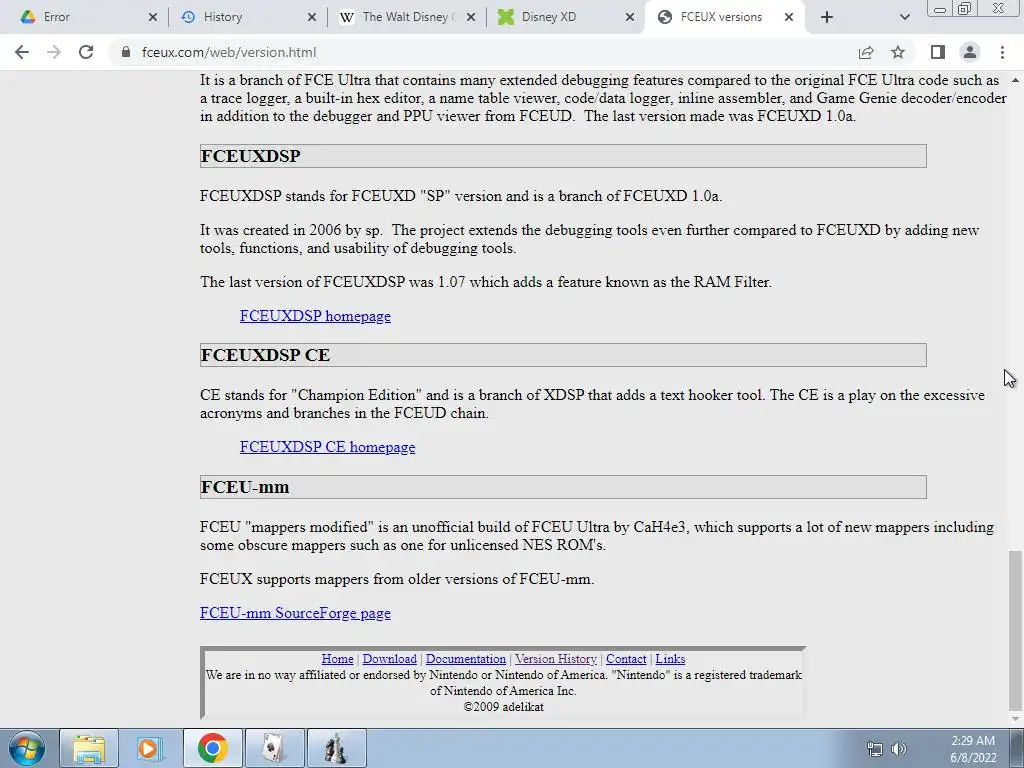This screenshot has height=768, width=1024.
Task: Open a new browser tab
Action: tap(827, 17)
